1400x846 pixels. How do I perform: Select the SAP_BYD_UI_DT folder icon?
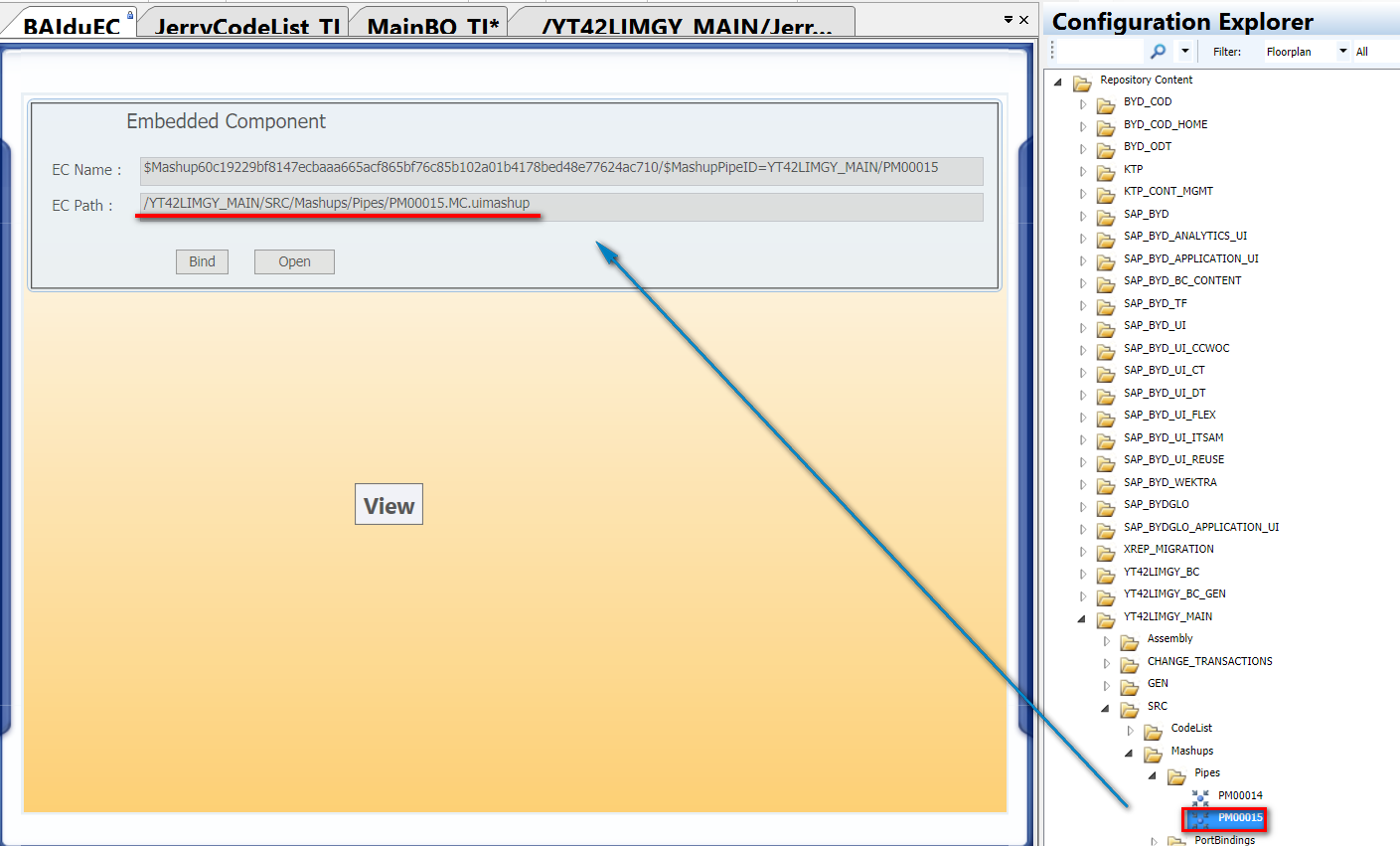click(x=1106, y=396)
